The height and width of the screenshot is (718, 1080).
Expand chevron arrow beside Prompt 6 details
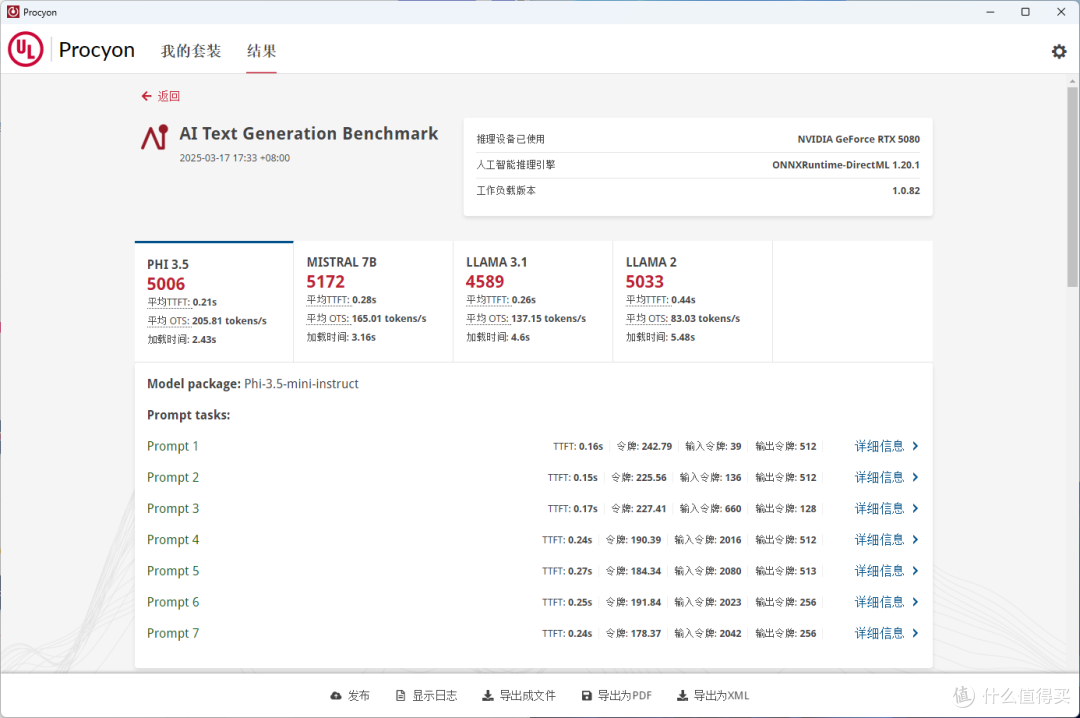915,602
